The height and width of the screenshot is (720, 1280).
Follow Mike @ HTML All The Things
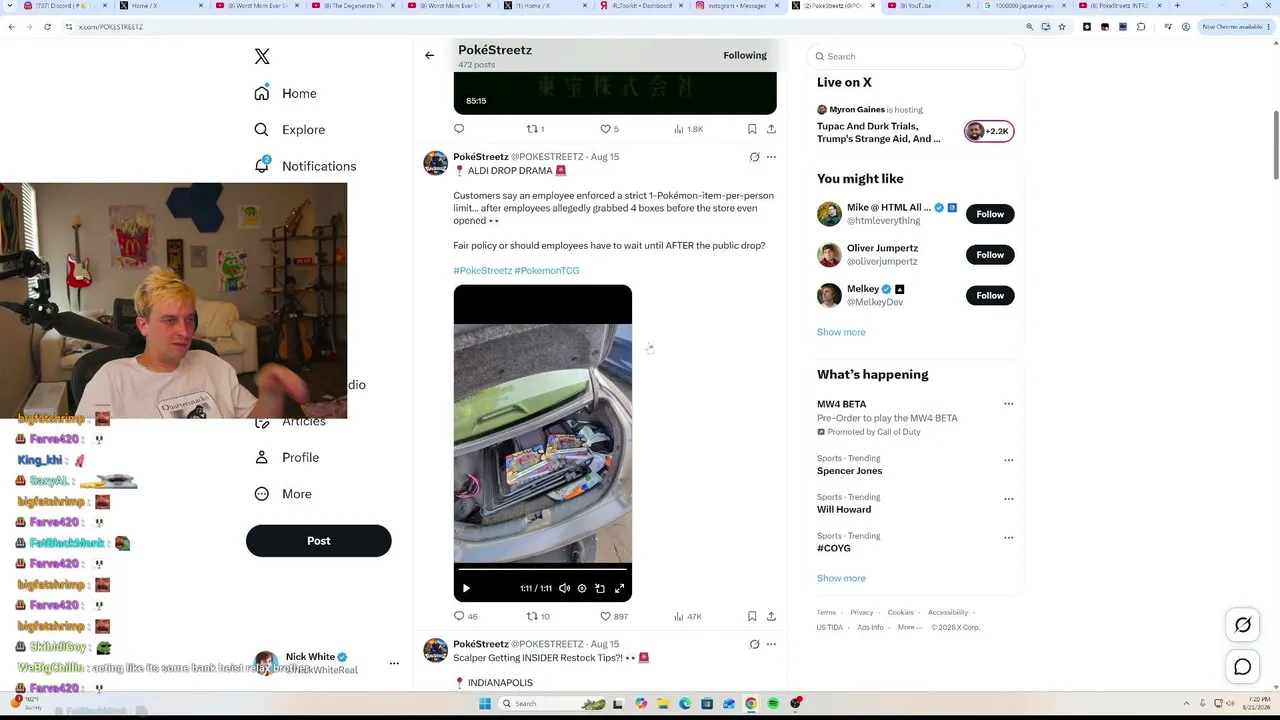(x=990, y=214)
